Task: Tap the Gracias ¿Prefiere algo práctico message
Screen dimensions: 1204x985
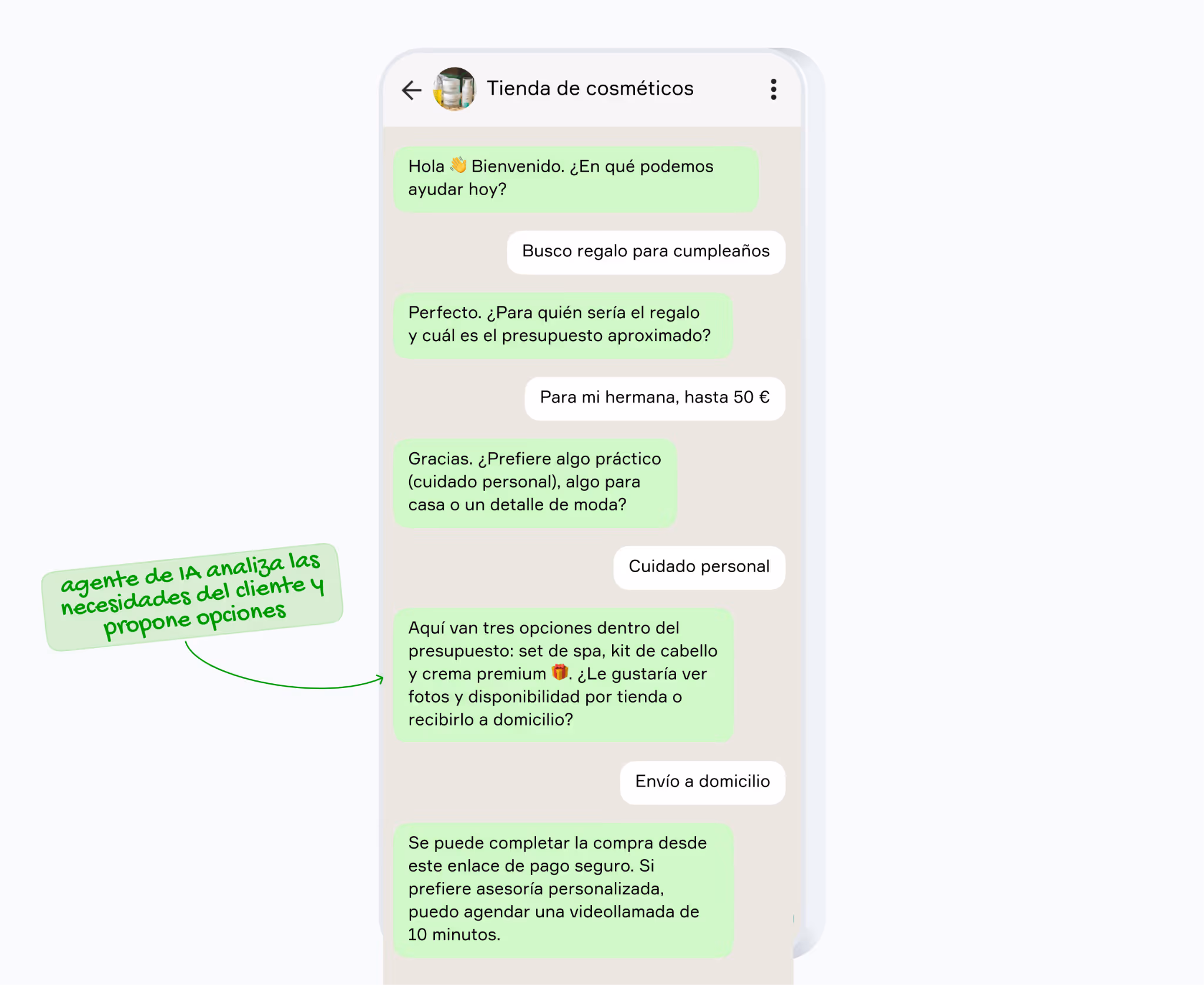Action: click(x=534, y=482)
